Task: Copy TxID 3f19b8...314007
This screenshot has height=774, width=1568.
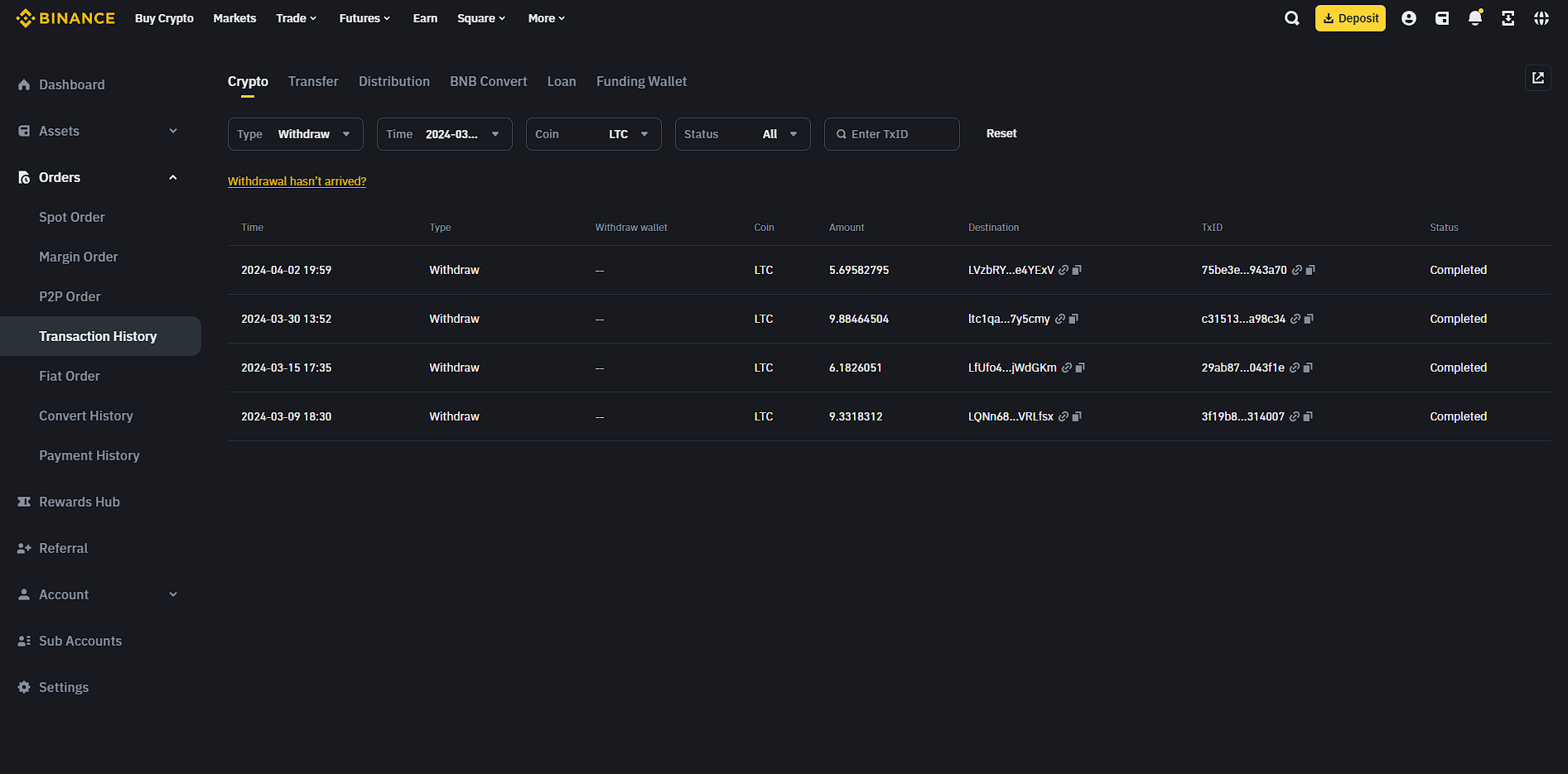Action: click(x=1308, y=416)
